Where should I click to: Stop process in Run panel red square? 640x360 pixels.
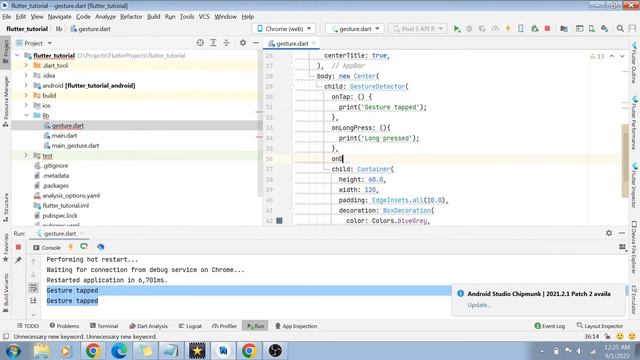(18, 247)
